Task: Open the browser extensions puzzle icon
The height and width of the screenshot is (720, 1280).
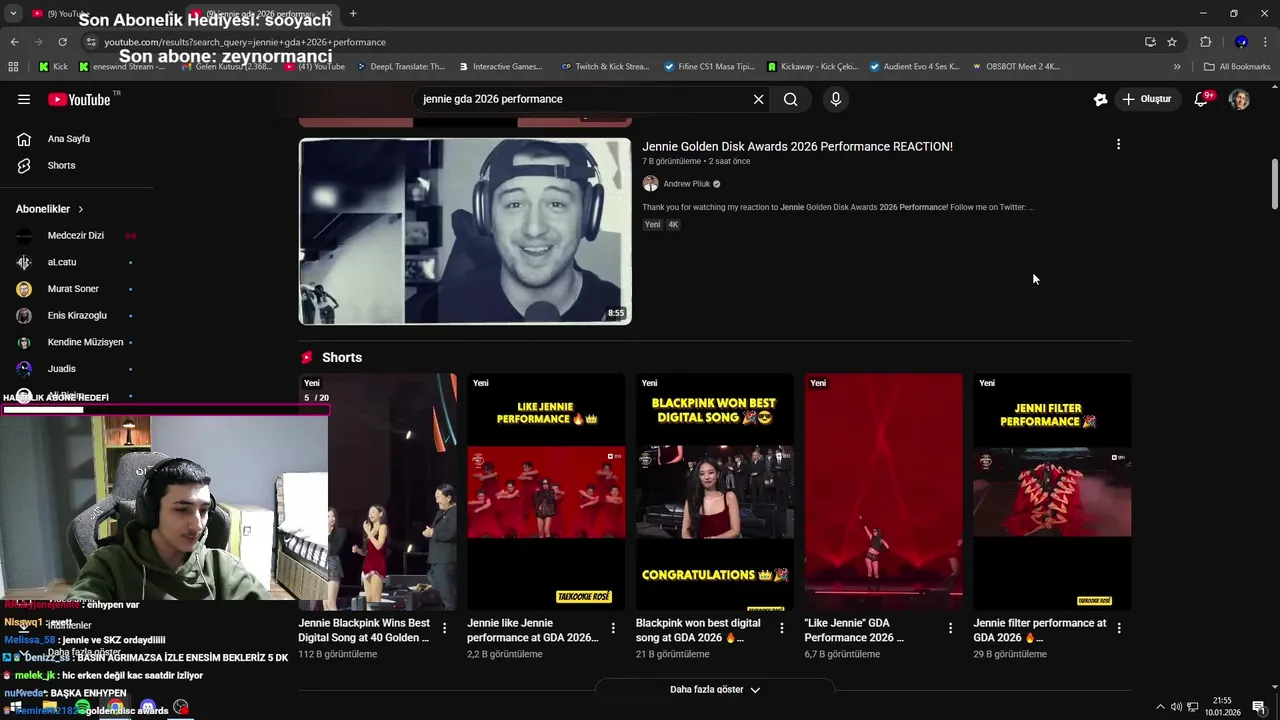Action: tap(1205, 42)
